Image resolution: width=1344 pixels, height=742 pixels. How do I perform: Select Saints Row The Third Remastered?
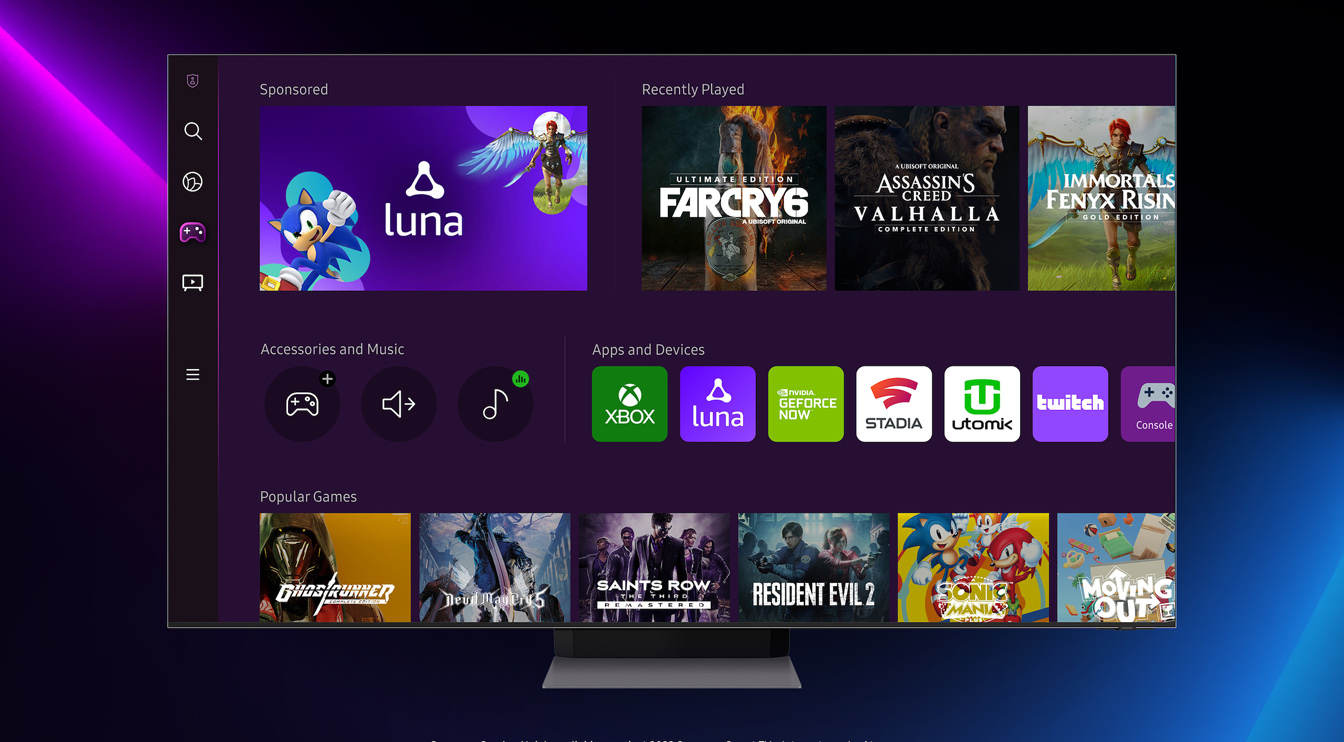[x=654, y=568]
